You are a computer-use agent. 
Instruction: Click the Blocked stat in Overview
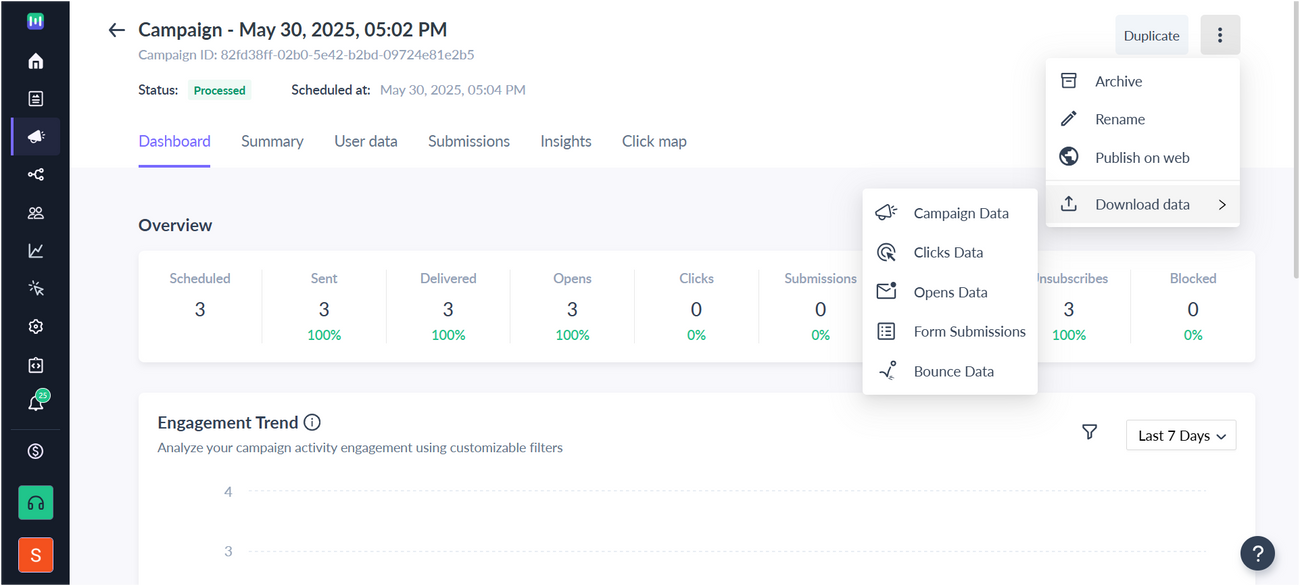point(1193,306)
